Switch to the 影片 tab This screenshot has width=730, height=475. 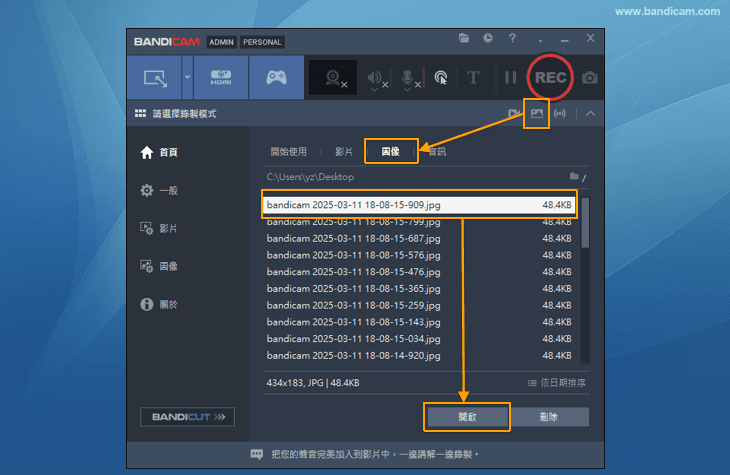click(344, 152)
